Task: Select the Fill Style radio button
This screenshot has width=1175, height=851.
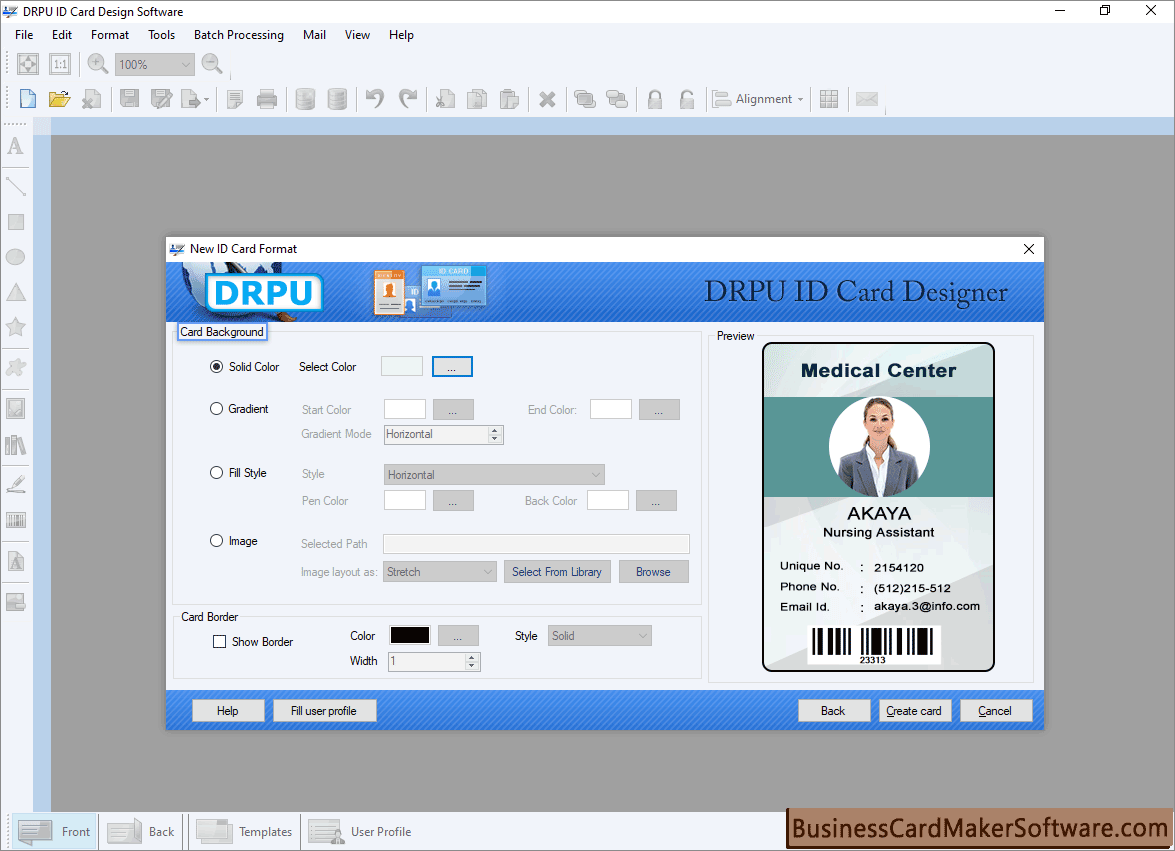Action: (217, 473)
